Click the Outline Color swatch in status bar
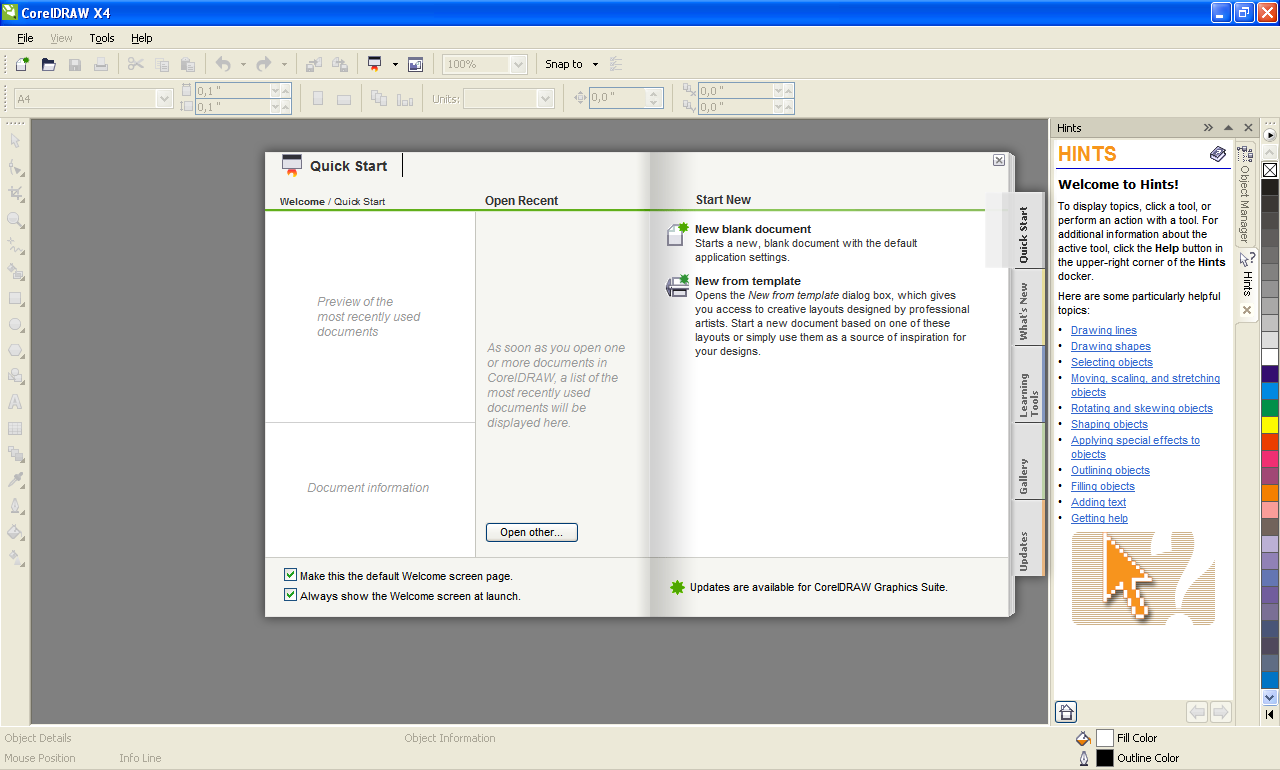 (1104, 758)
